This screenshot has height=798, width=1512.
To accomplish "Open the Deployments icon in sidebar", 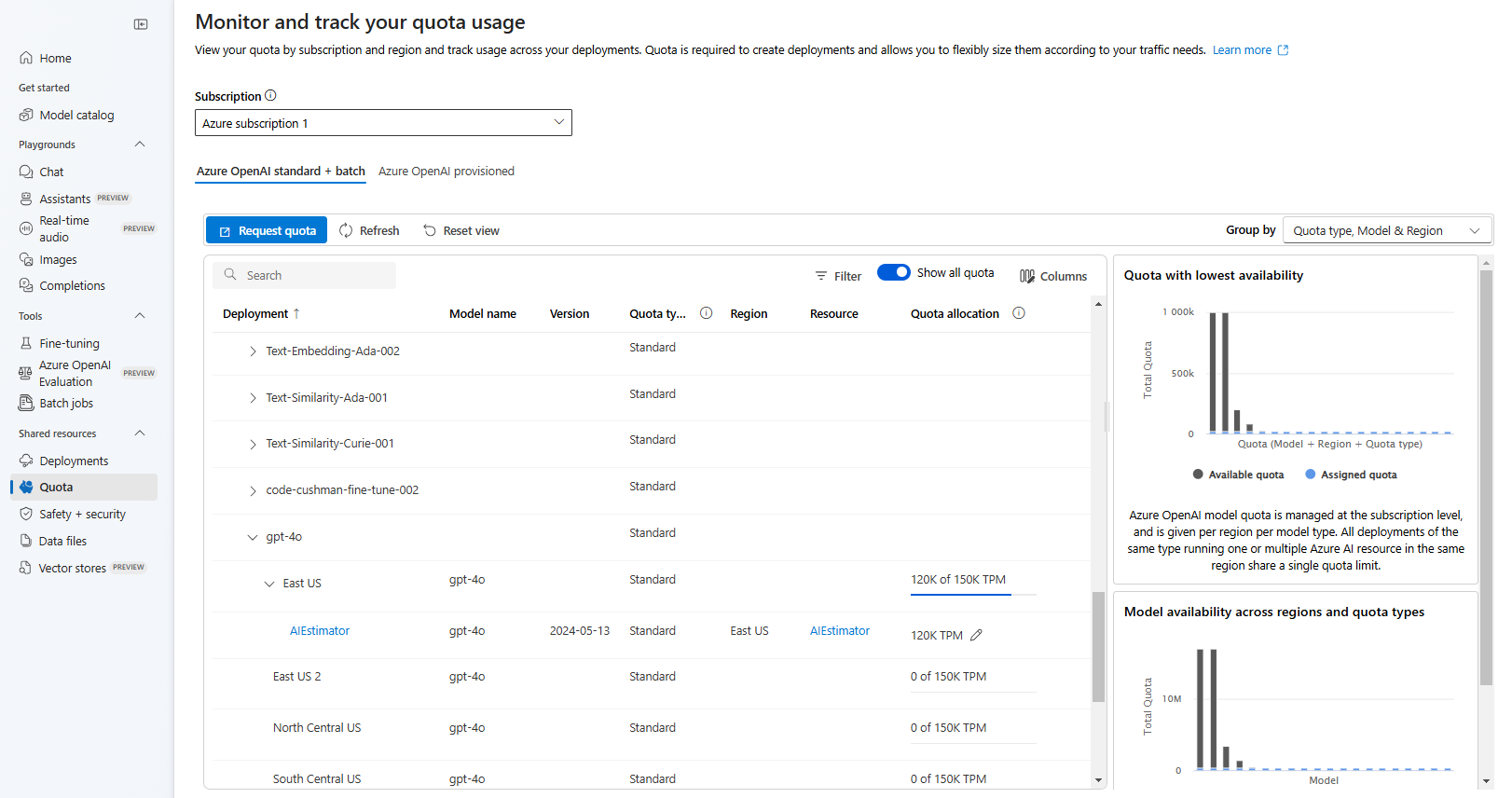I will (26, 461).
